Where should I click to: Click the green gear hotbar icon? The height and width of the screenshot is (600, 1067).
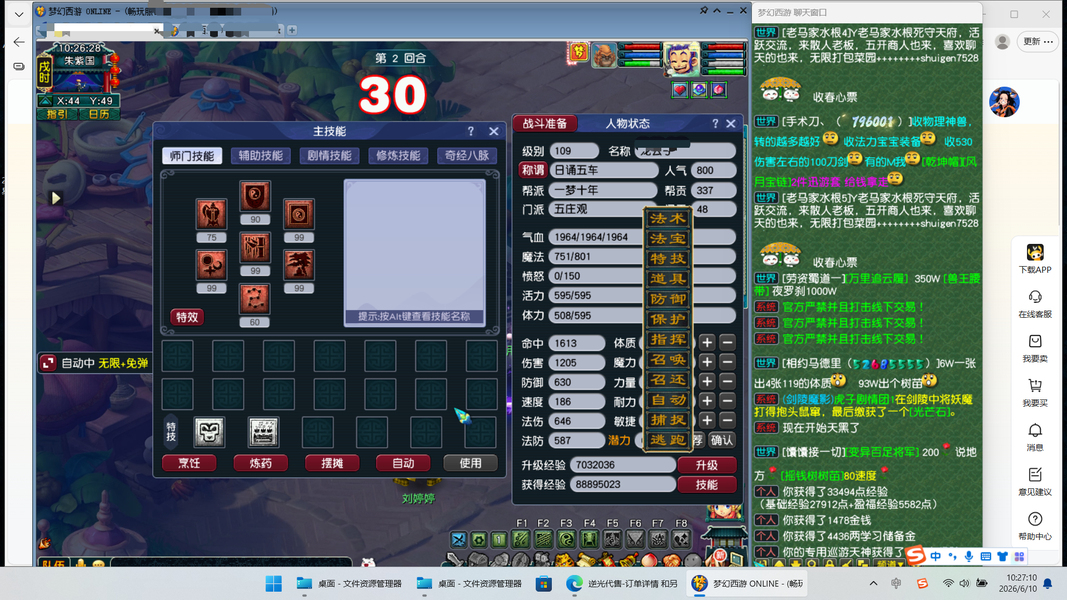479,540
